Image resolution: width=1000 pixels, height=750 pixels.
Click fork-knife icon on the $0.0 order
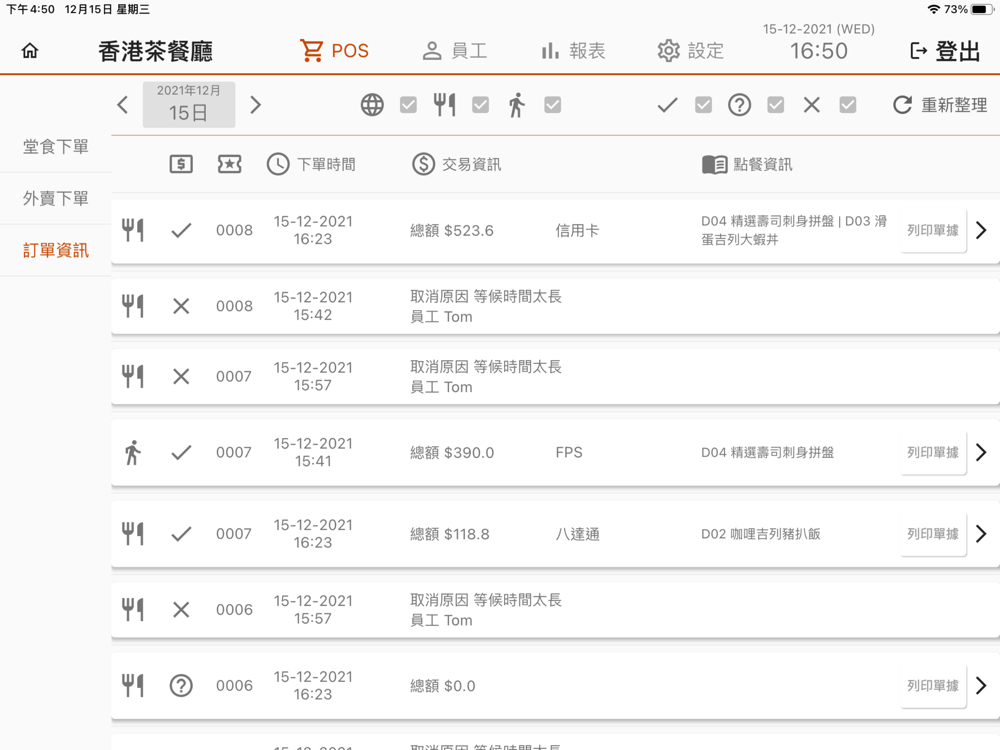[x=133, y=686]
